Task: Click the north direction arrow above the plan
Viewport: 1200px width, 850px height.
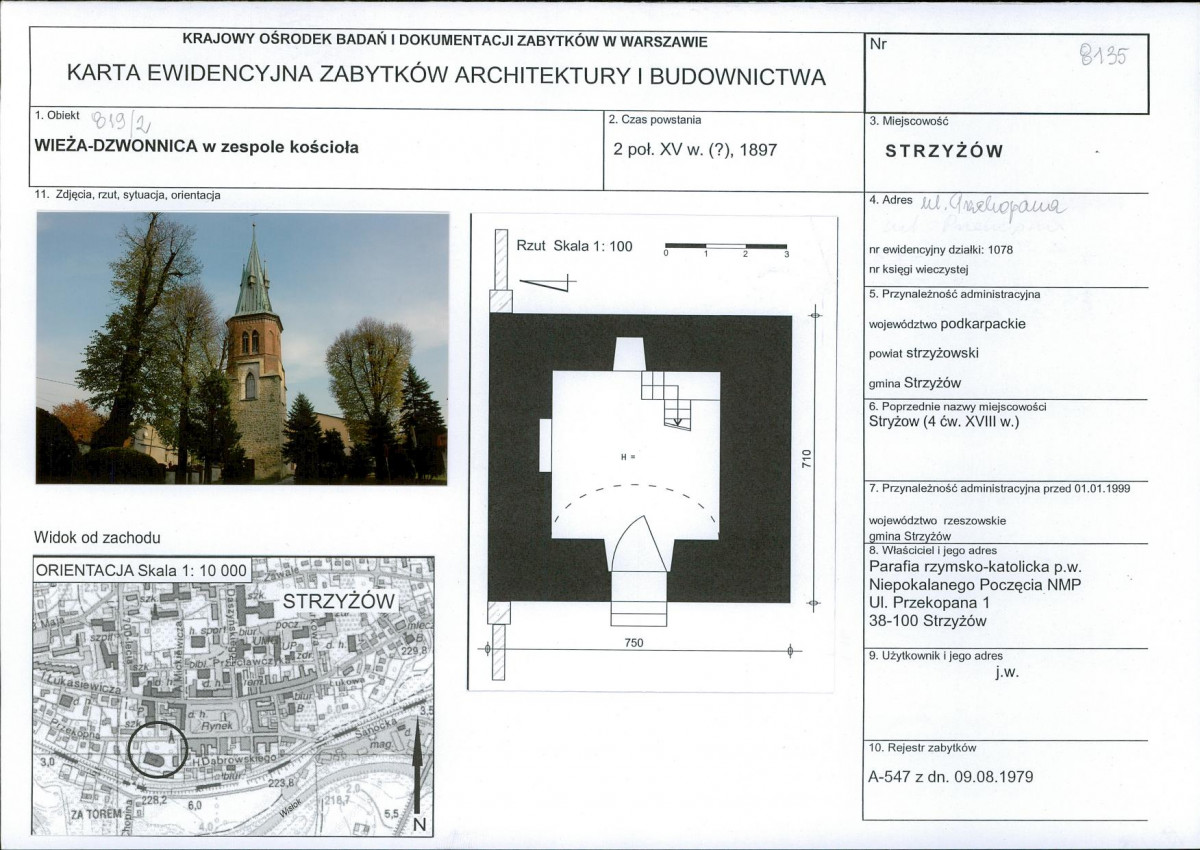Action: click(549, 284)
